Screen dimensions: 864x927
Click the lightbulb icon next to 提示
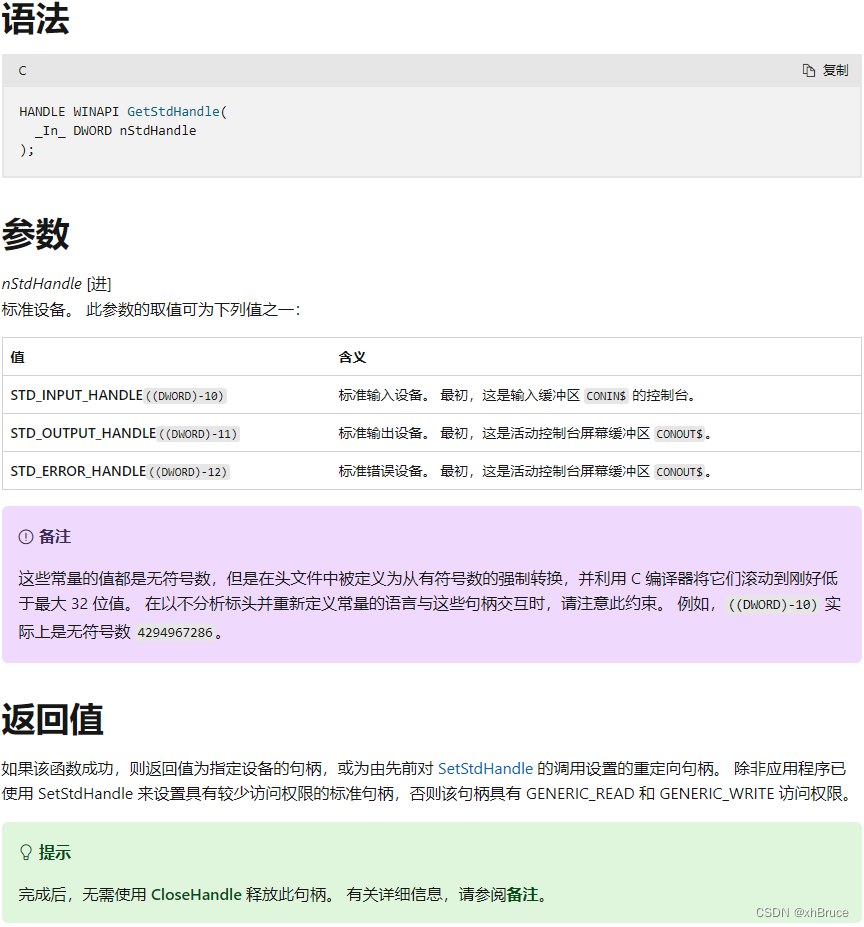tap(26, 852)
